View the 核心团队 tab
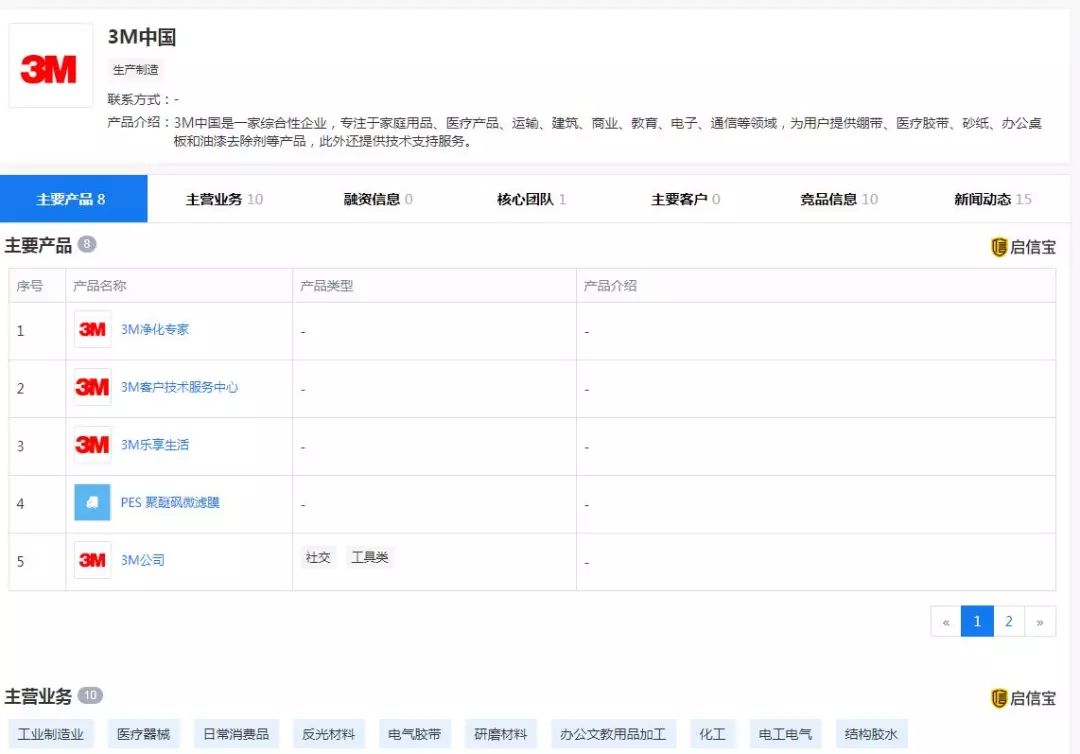 tap(532, 199)
